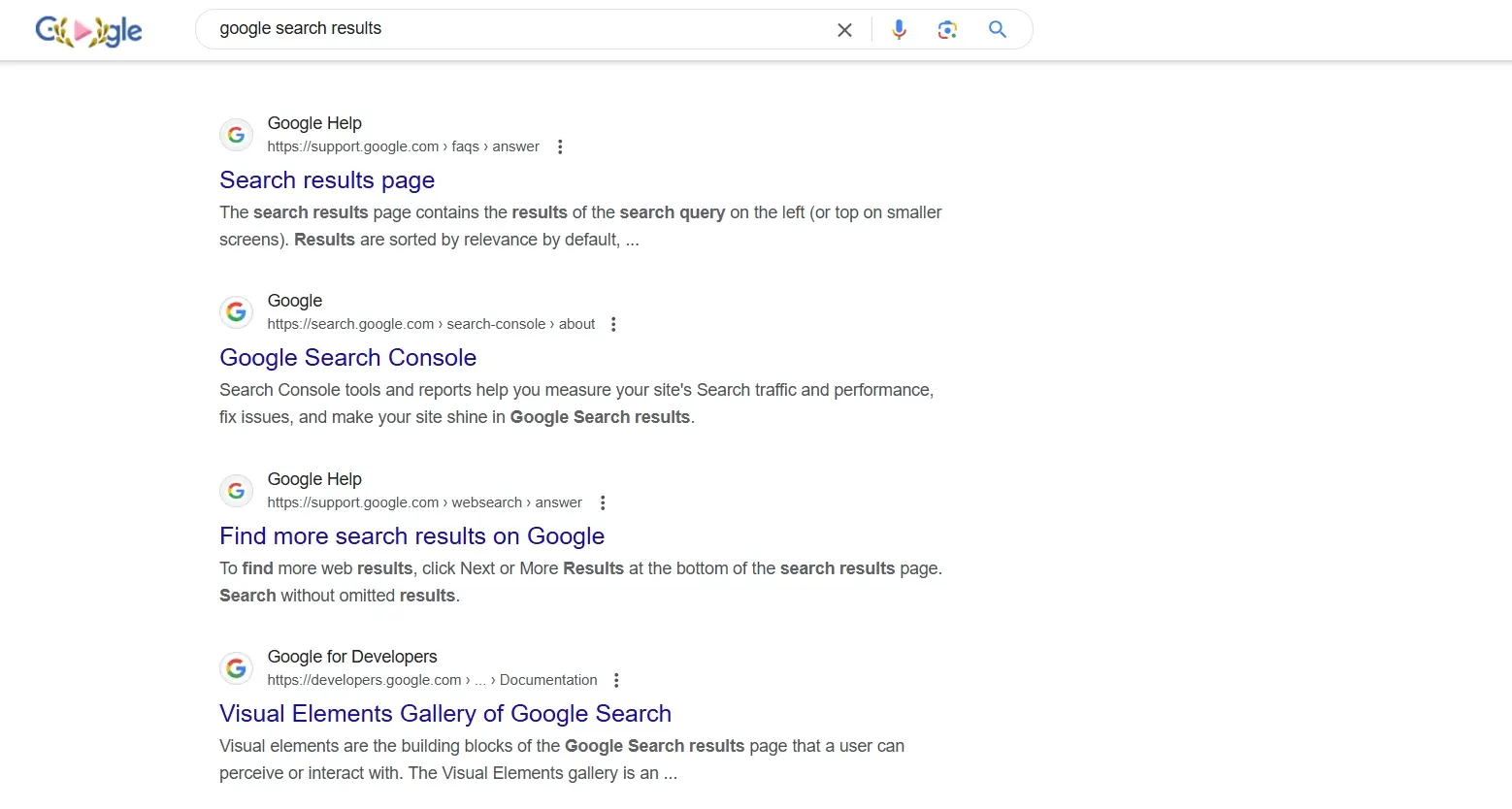Click the Google Help site favicon
This screenshot has height=809, width=1512.
point(236,135)
